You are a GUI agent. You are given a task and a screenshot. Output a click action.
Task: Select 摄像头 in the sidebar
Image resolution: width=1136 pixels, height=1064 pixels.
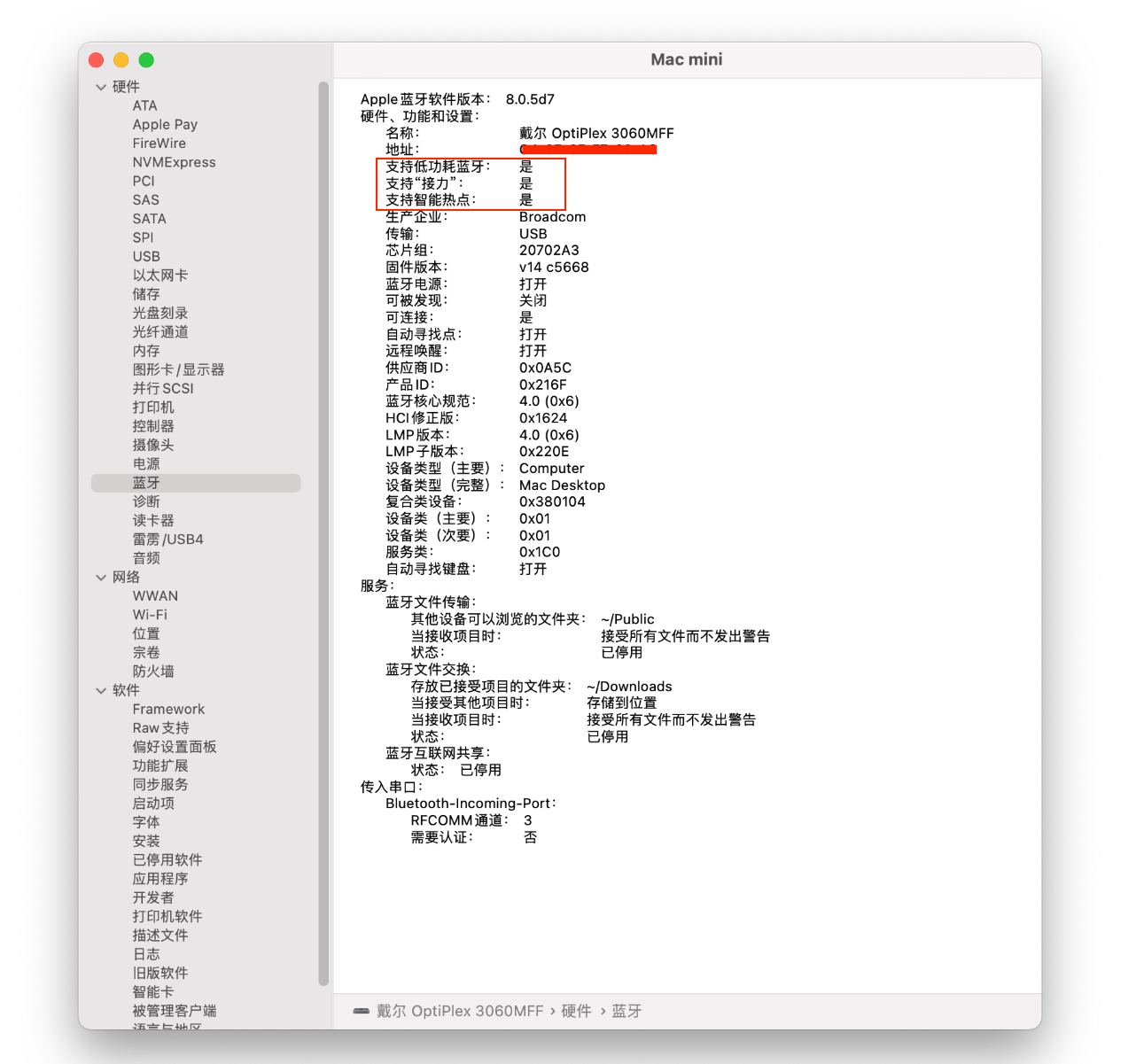coord(153,445)
